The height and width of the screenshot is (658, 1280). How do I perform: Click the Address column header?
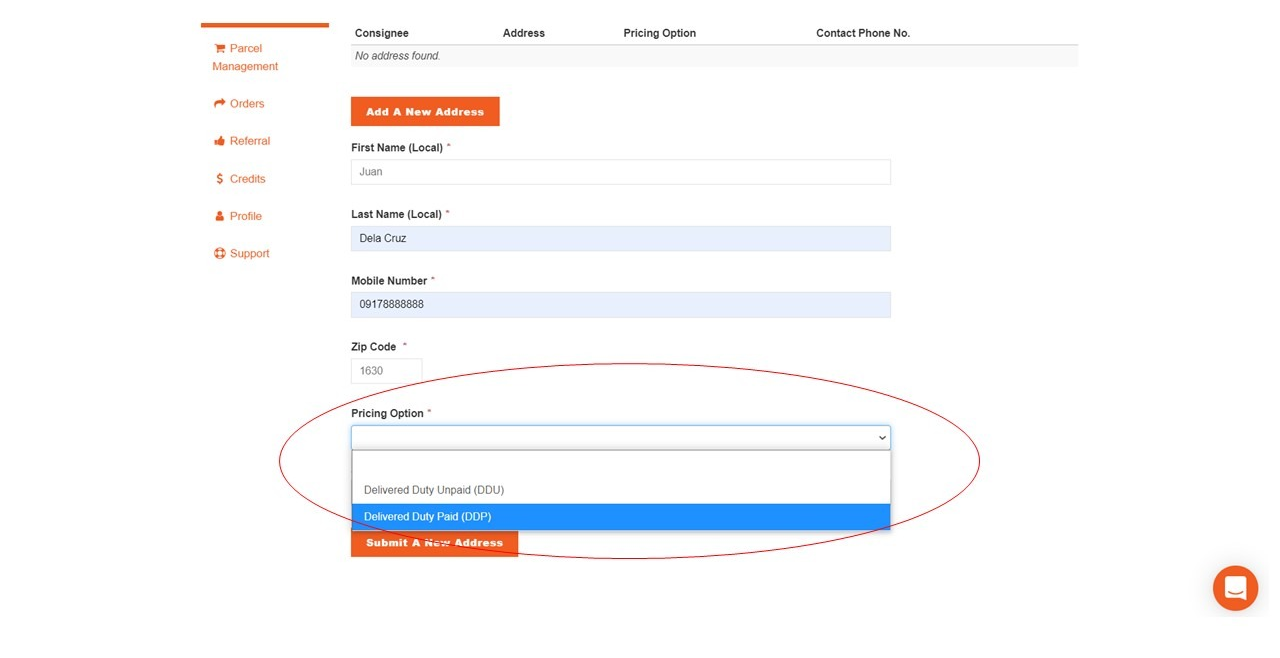click(x=524, y=33)
